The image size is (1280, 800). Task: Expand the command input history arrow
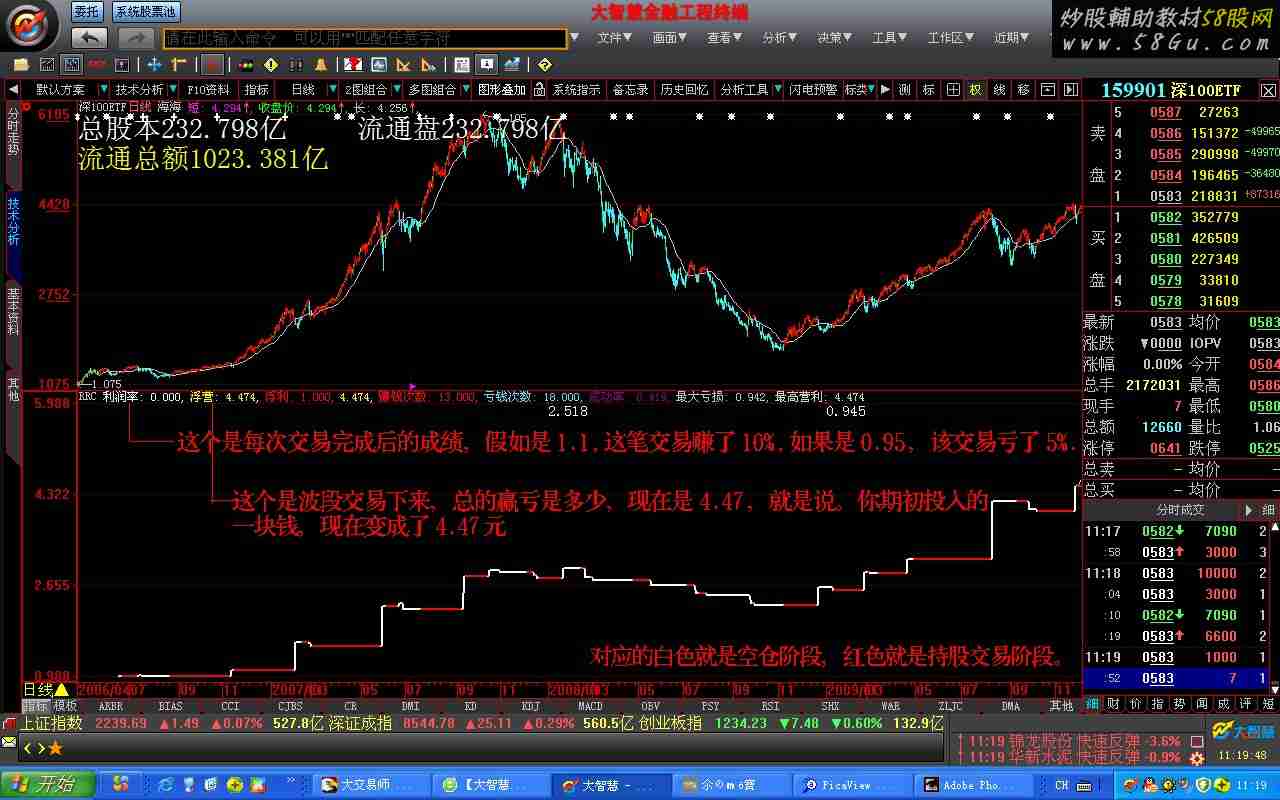pyautogui.click(x=574, y=38)
